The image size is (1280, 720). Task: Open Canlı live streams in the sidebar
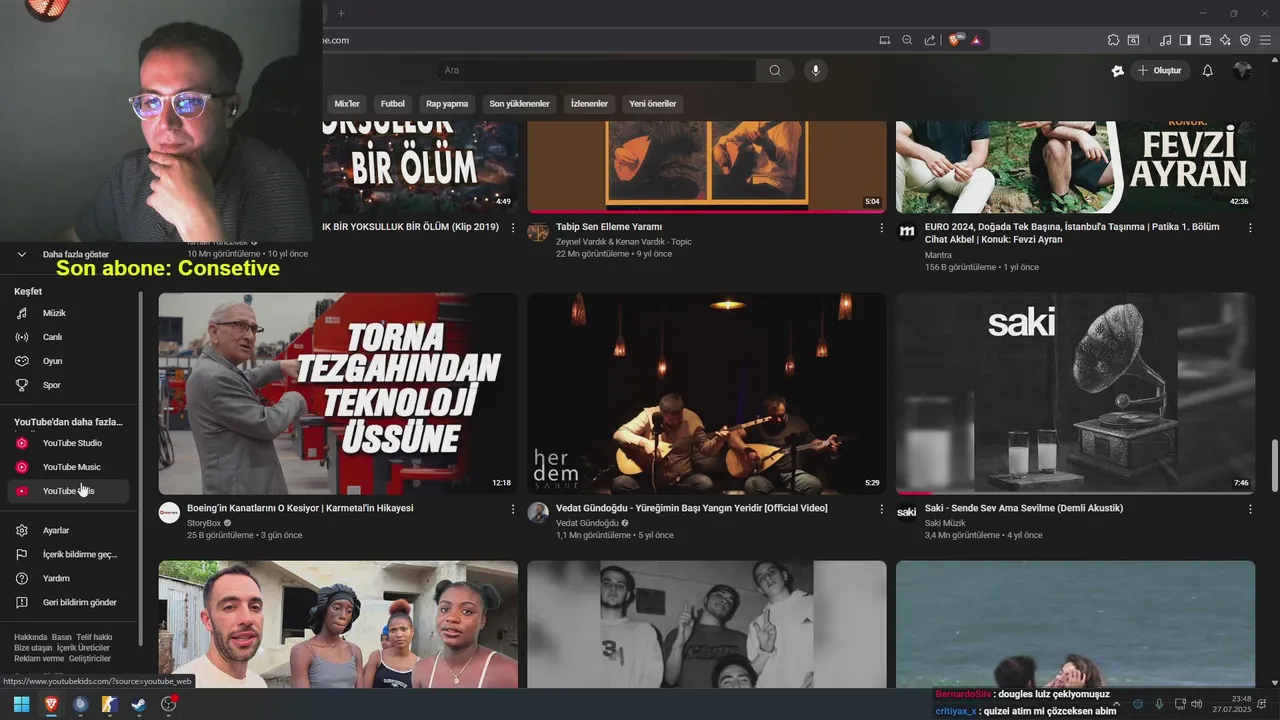coord(68,337)
